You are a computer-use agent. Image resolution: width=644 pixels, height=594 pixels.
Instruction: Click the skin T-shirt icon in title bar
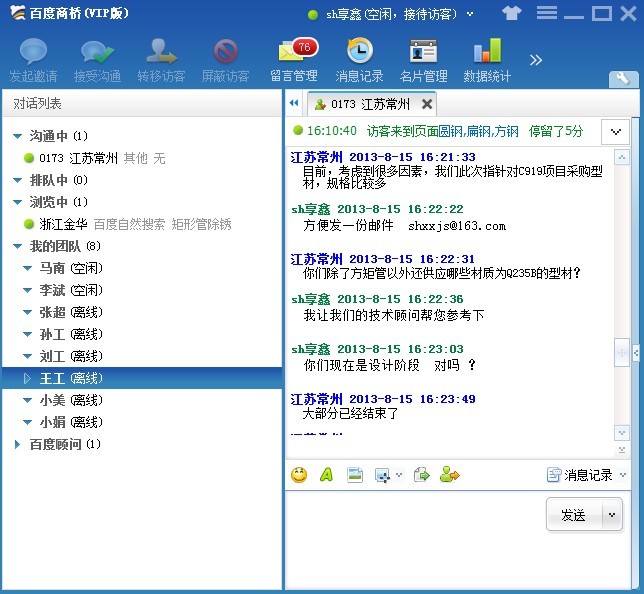click(511, 14)
